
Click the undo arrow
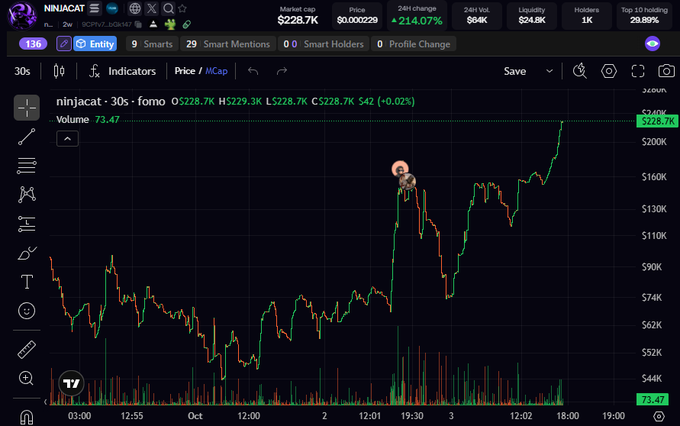[253, 71]
